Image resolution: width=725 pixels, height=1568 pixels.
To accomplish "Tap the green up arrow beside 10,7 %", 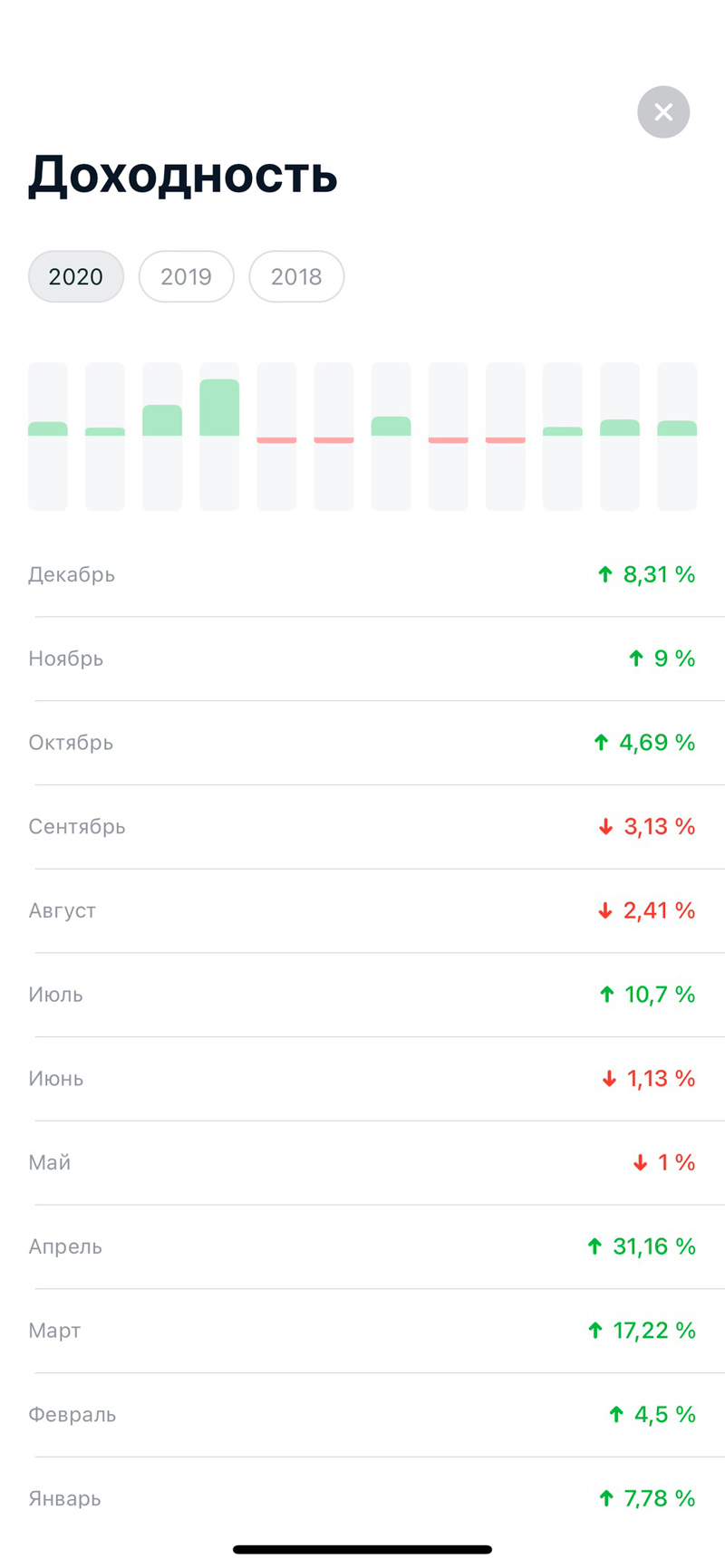I will click(x=607, y=995).
